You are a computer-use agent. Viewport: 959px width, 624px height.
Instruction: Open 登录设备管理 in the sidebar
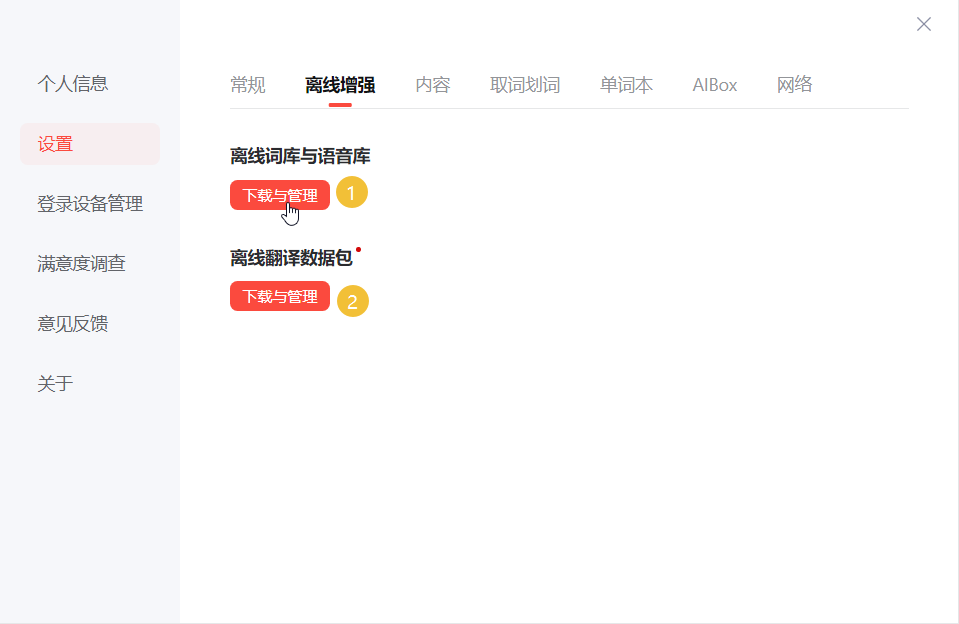[x=90, y=204]
